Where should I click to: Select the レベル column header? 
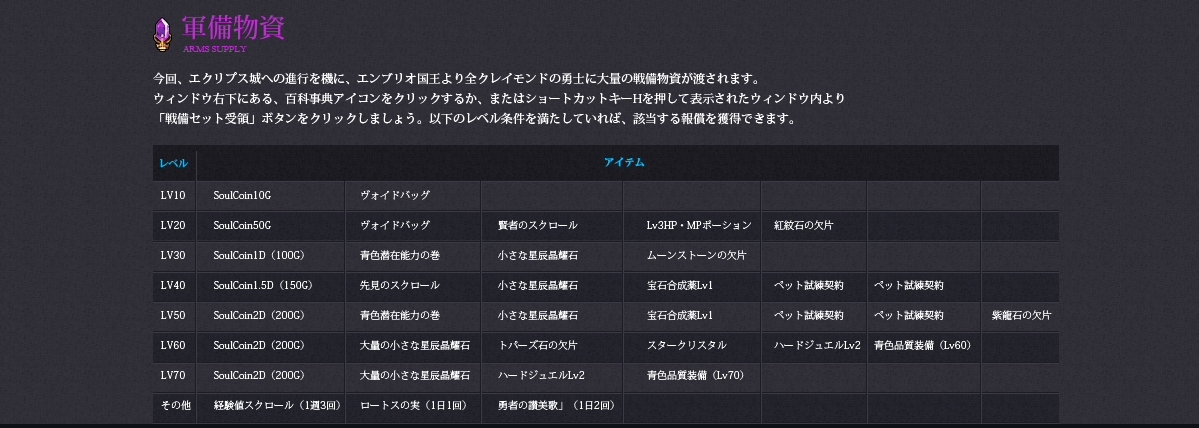click(x=173, y=163)
